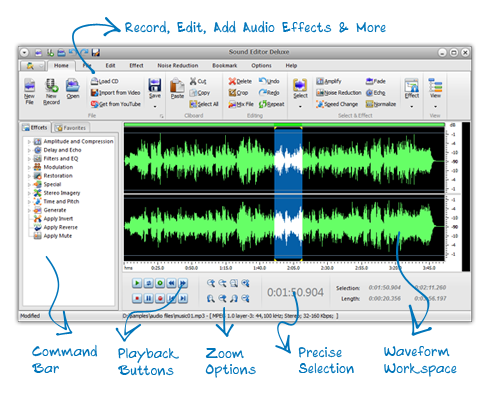
Task: Open the Favorites panel tab
Action: 71,128
